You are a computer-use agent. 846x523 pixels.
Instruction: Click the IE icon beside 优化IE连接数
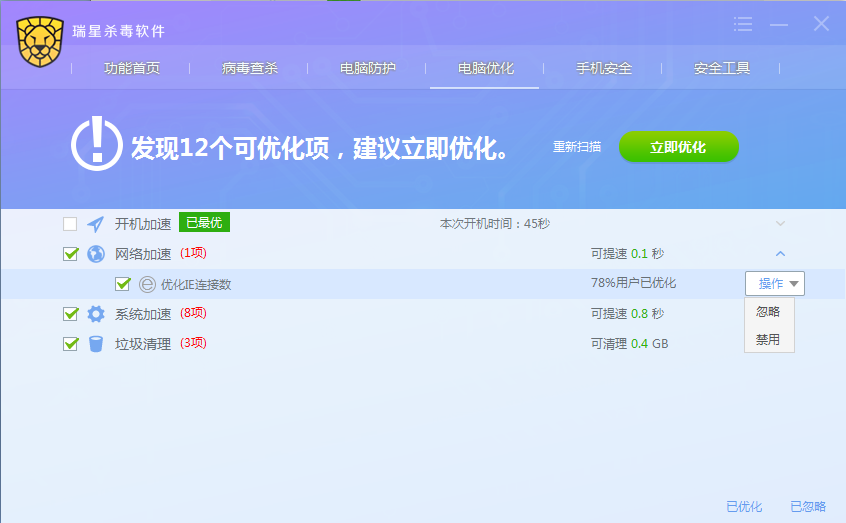tap(148, 284)
